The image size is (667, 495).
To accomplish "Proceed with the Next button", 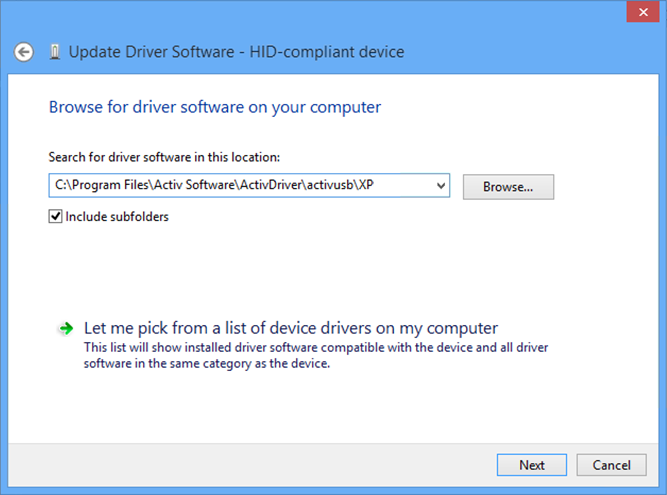I will click(531, 465).
